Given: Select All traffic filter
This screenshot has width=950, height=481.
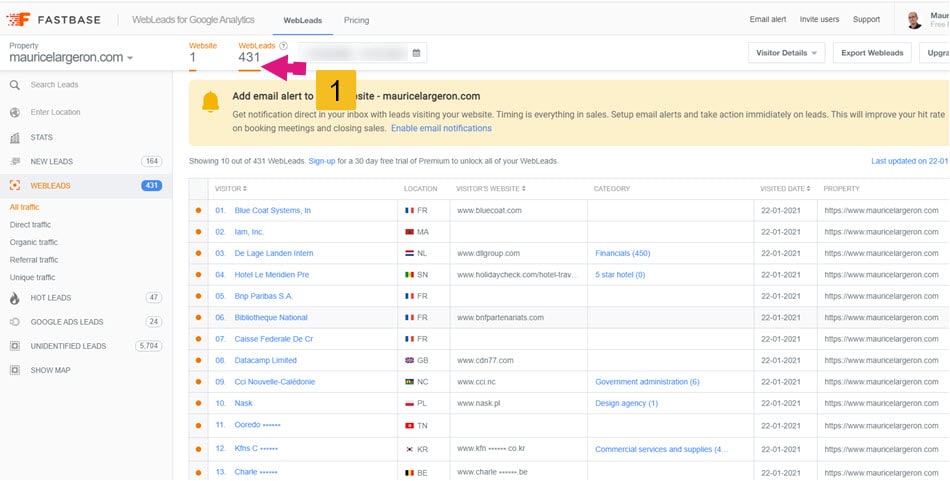Looking at the screenshot, I should (x=24, y=207).
